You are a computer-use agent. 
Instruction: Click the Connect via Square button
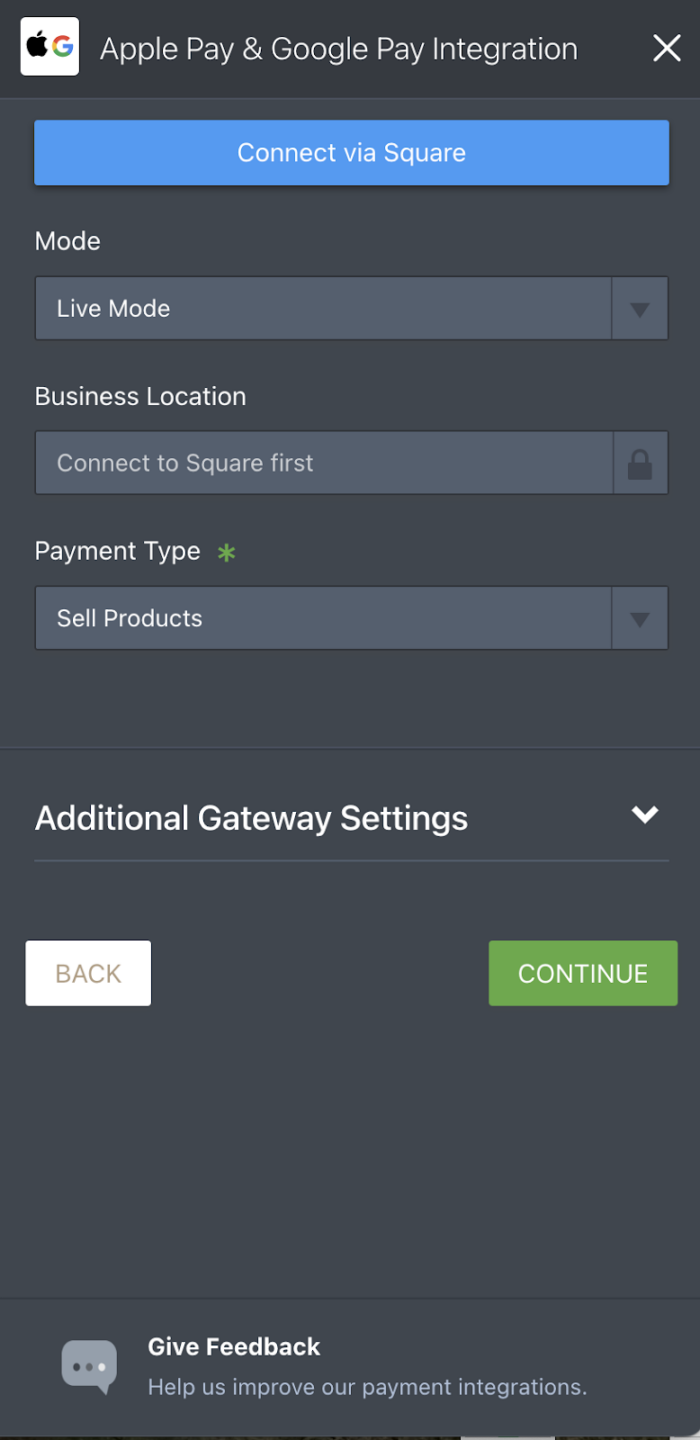pos(350,152)
